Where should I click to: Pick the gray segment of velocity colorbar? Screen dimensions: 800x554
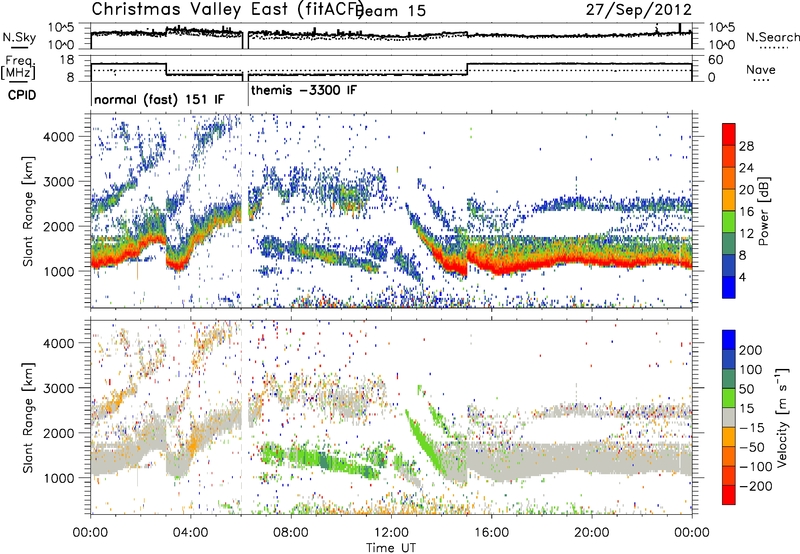click(729, 418)
